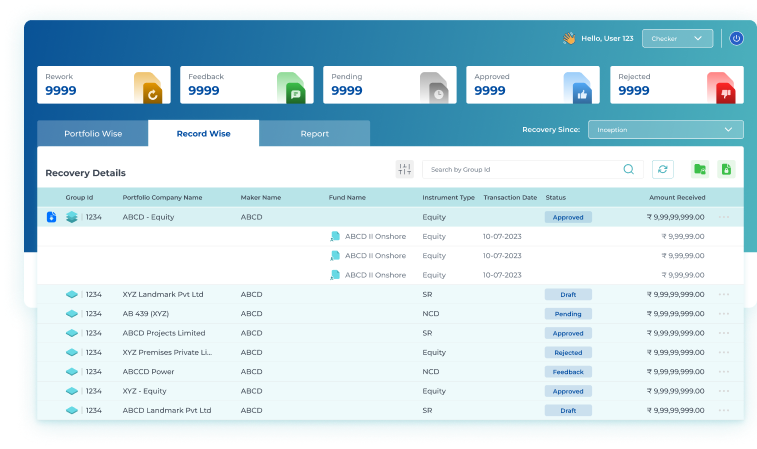Click the green folder icon
Image resolution: width=757 pixels, height=449 pixels.
[x=700, y=170]
